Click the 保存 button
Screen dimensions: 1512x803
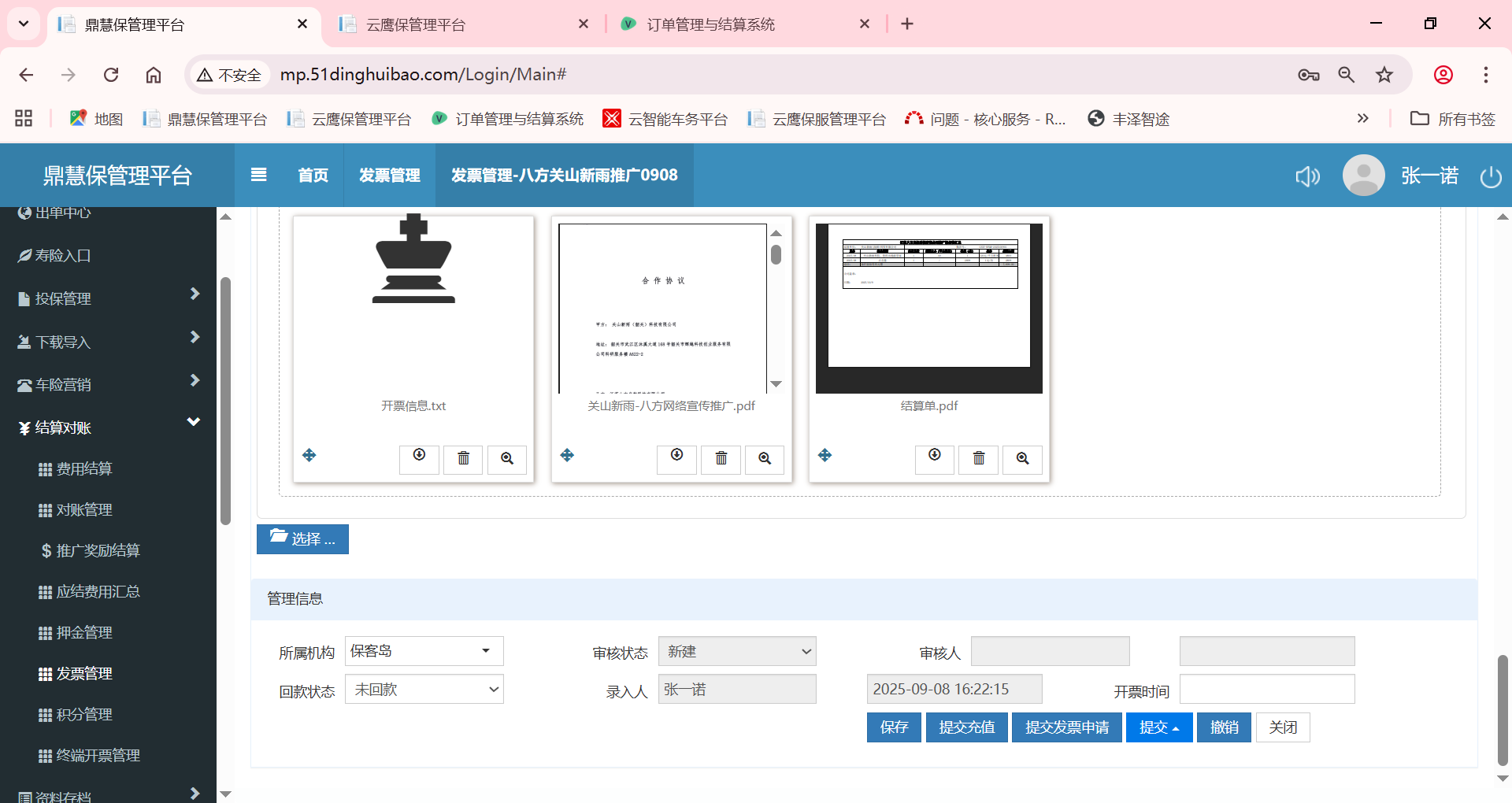(894, 727)
